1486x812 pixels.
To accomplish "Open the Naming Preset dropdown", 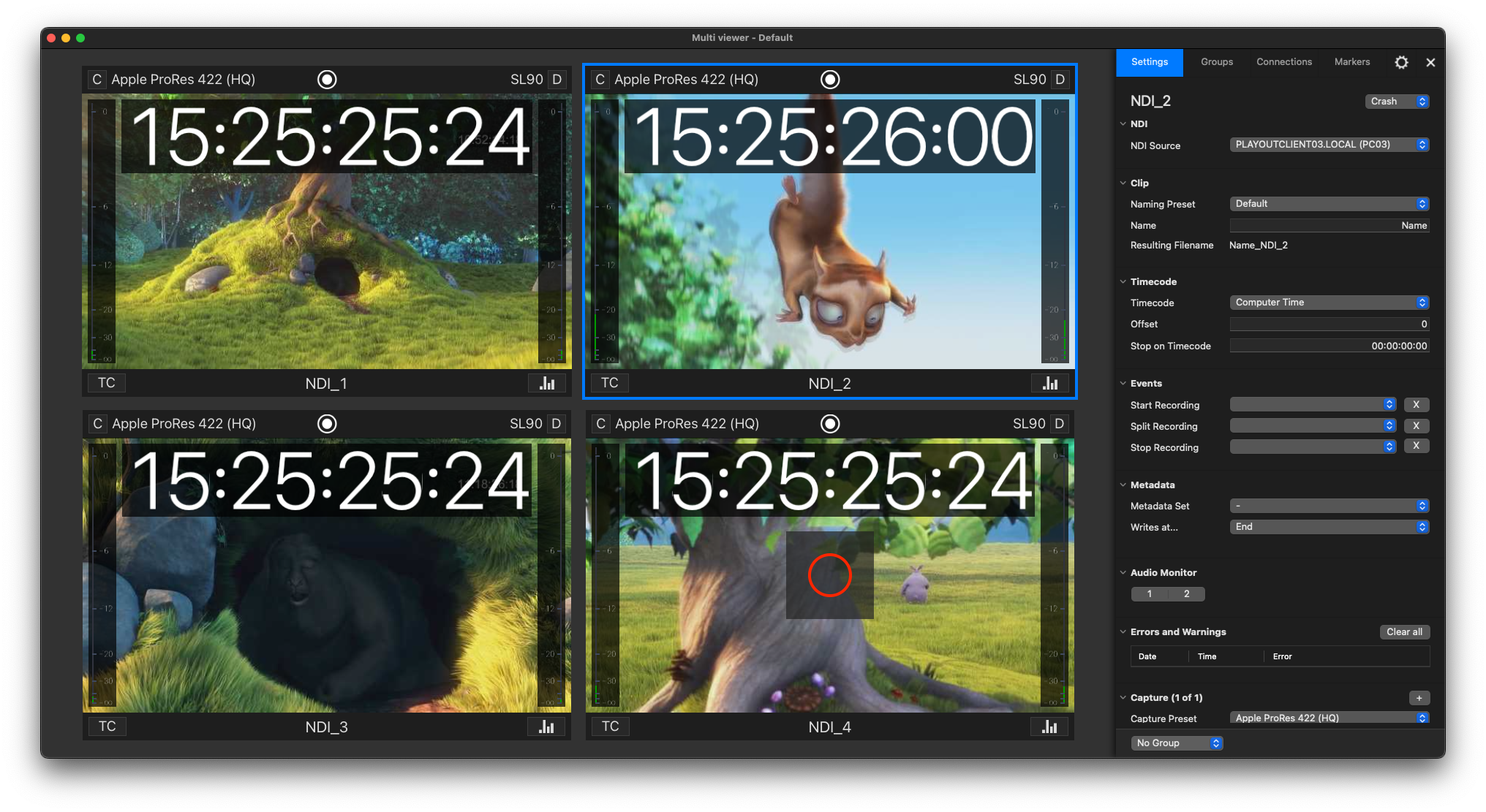I will 1330,204.
